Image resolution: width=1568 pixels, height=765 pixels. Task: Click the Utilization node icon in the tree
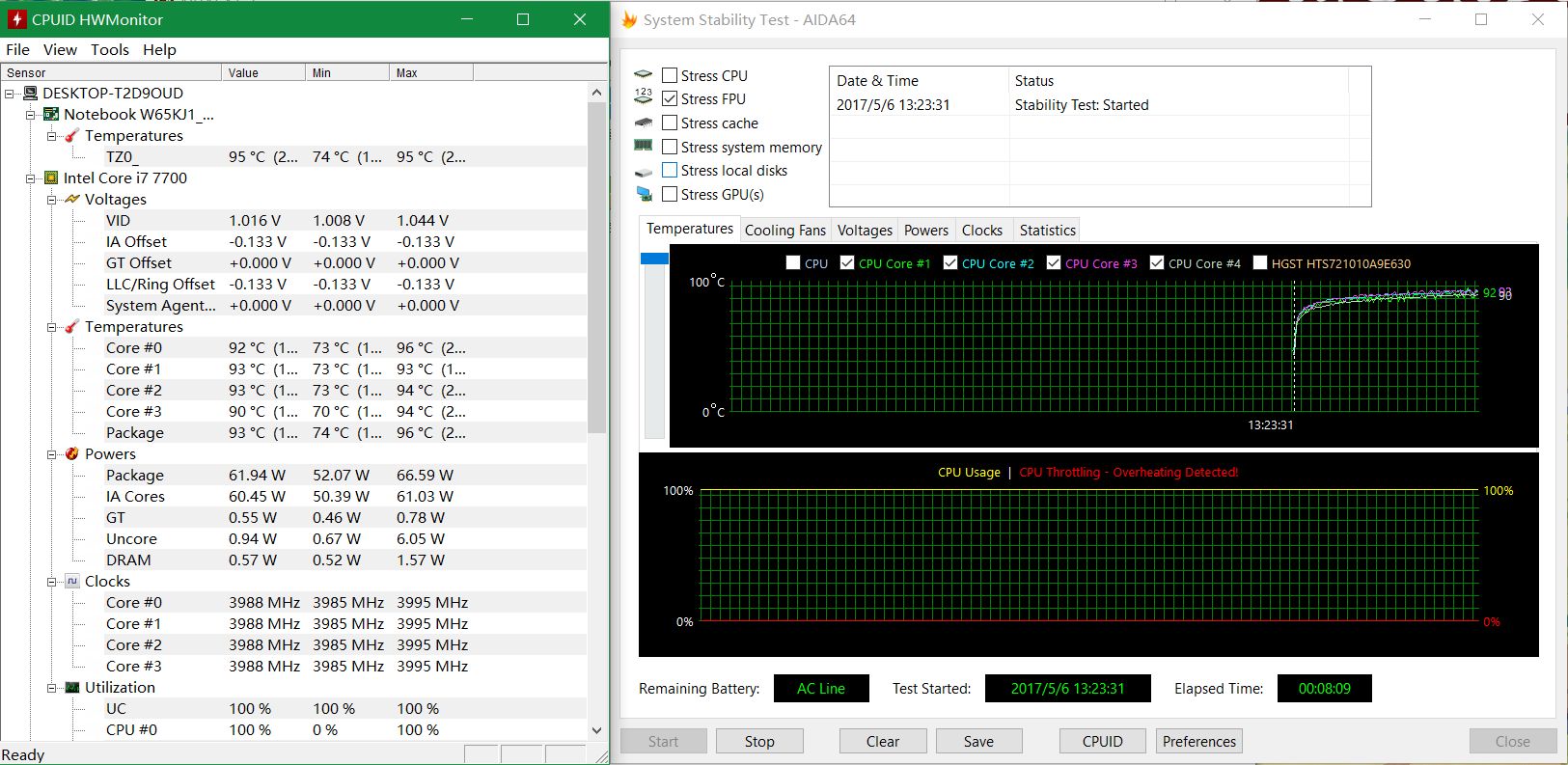[x=72, y=688]
